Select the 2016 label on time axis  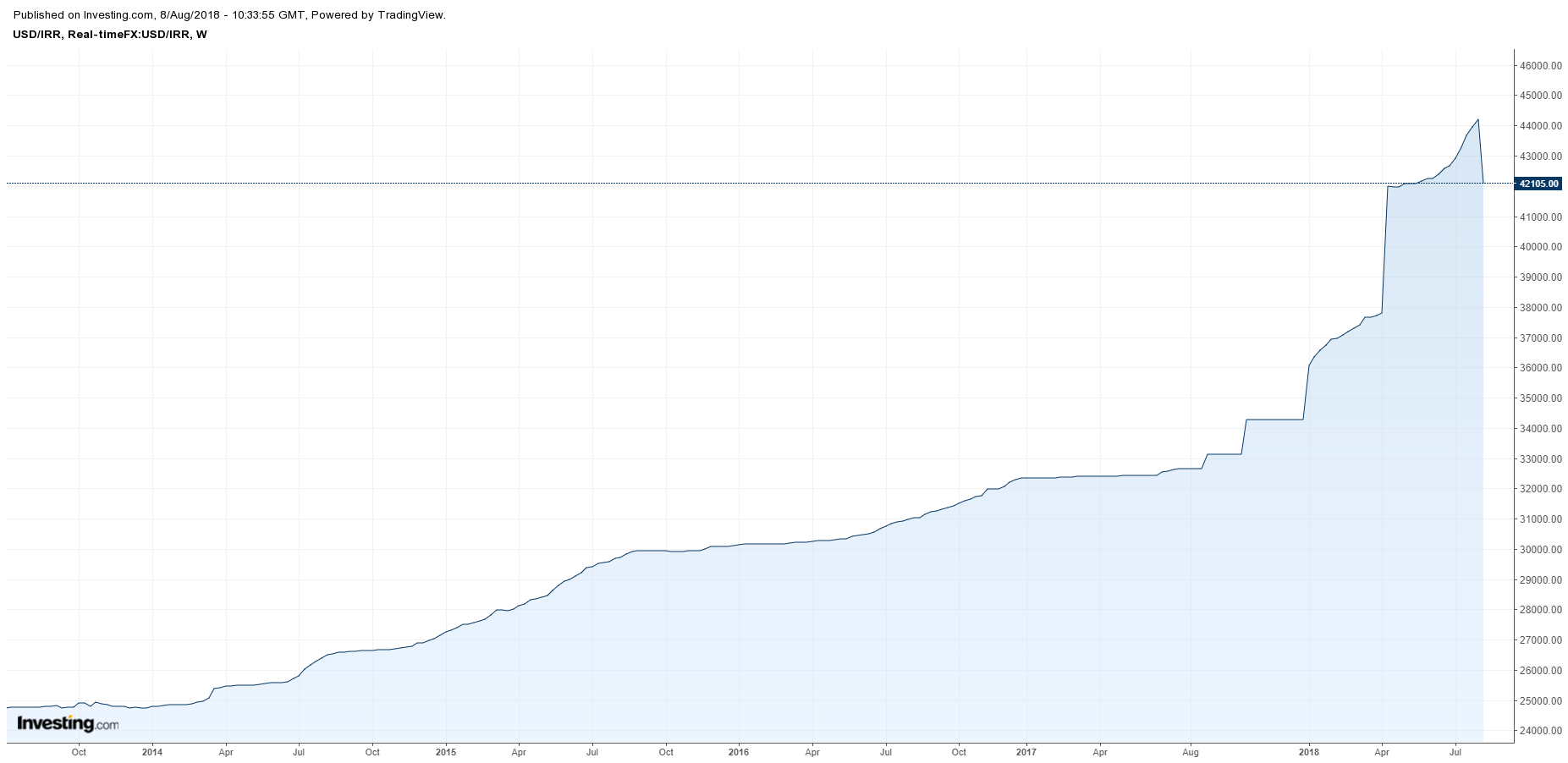tap(739, 752)
